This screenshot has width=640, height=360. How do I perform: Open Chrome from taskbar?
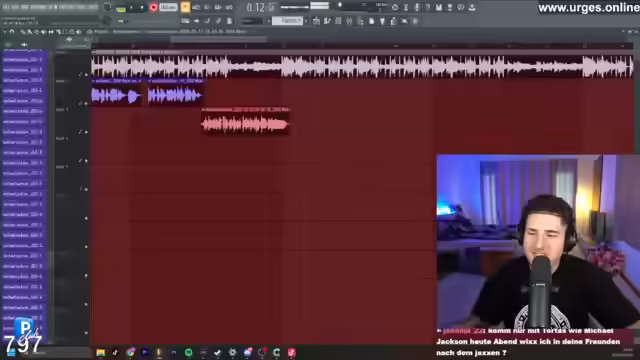pyautogui.click(x=130, y=352)
